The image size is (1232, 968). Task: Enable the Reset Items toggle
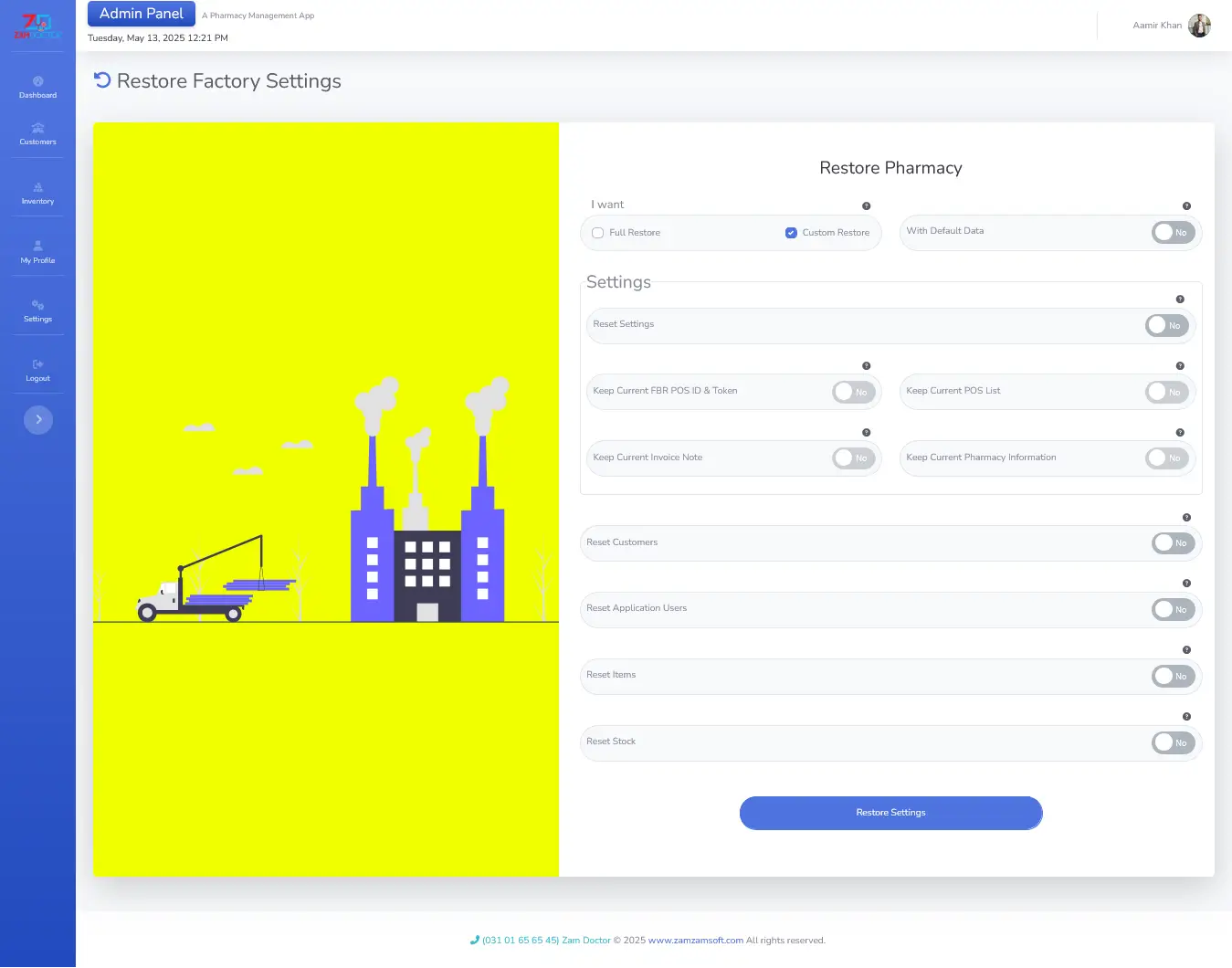pos(1173,677)
